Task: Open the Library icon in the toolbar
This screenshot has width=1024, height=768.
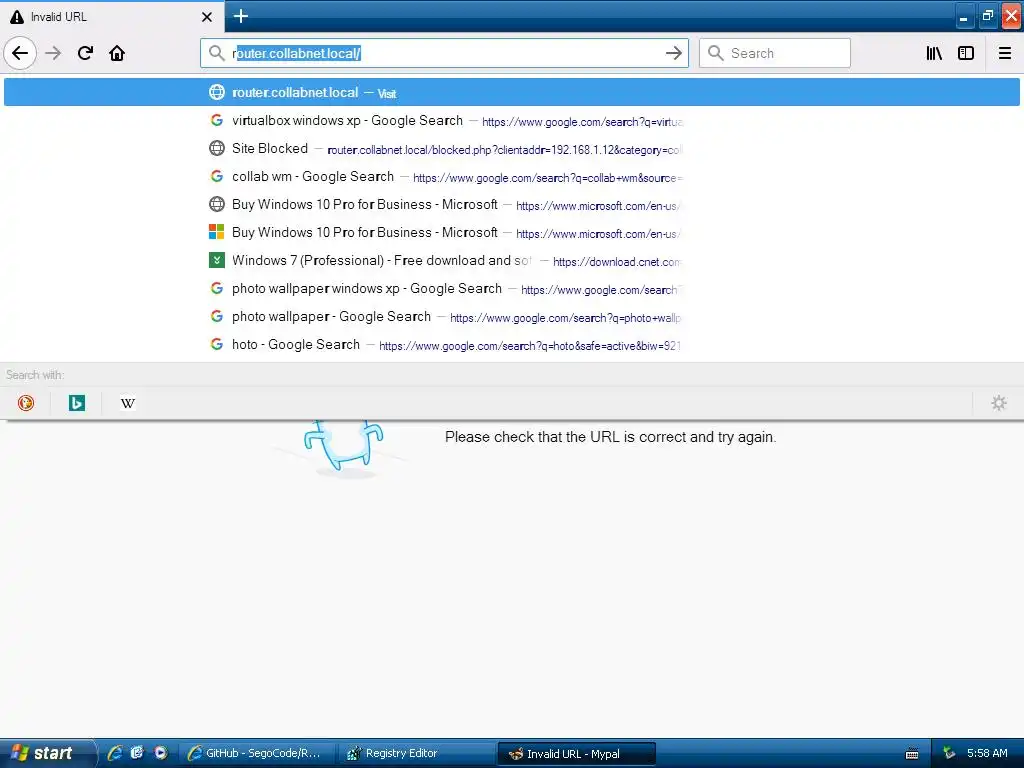Action: [x=934, y=53]
